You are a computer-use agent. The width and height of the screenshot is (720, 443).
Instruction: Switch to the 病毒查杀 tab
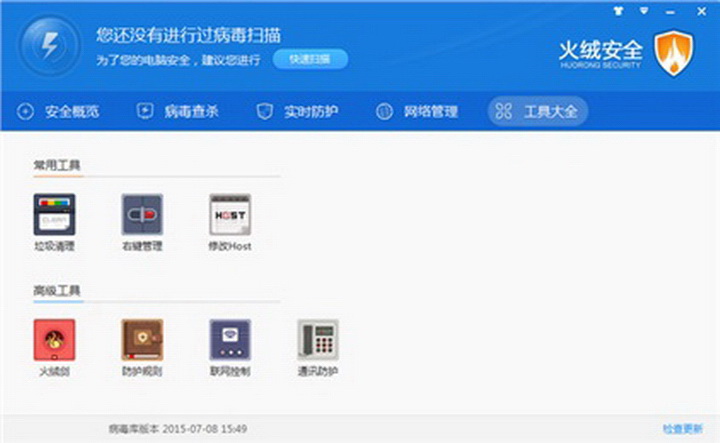(178, 111)
